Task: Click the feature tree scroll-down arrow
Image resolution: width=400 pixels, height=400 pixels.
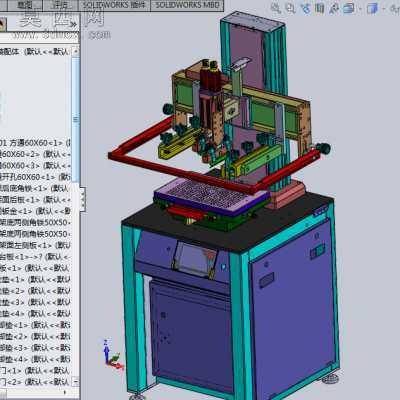Action: point(76,381)
